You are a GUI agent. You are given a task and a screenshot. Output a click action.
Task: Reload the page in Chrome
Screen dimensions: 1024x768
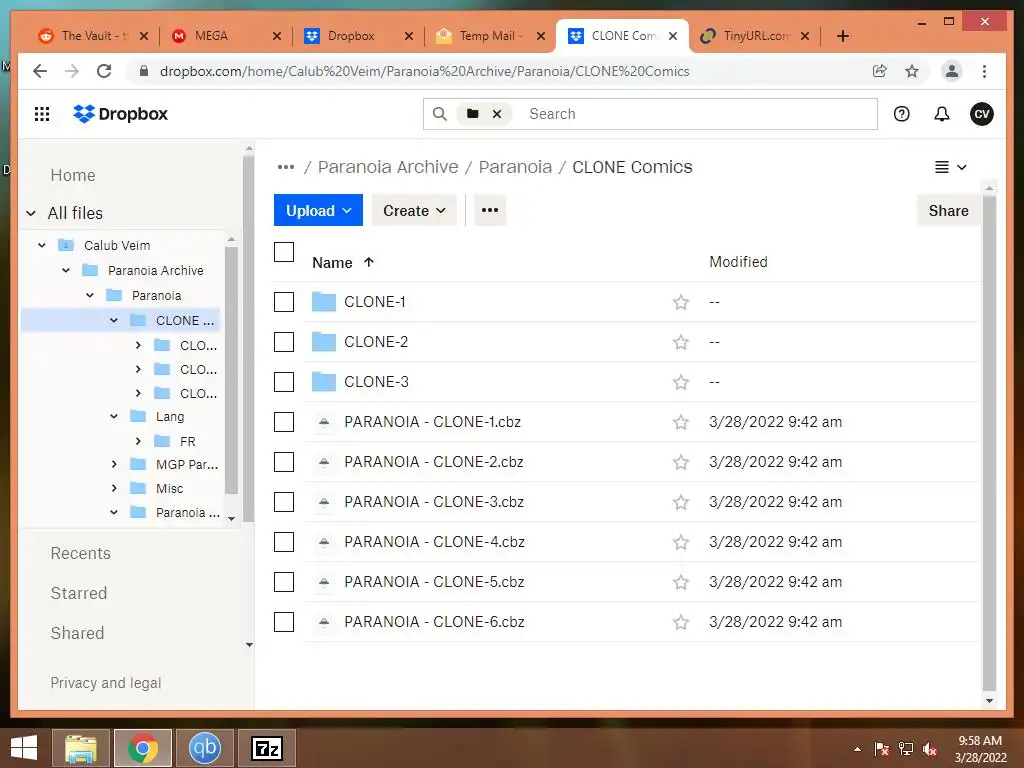tap(104, 71)
